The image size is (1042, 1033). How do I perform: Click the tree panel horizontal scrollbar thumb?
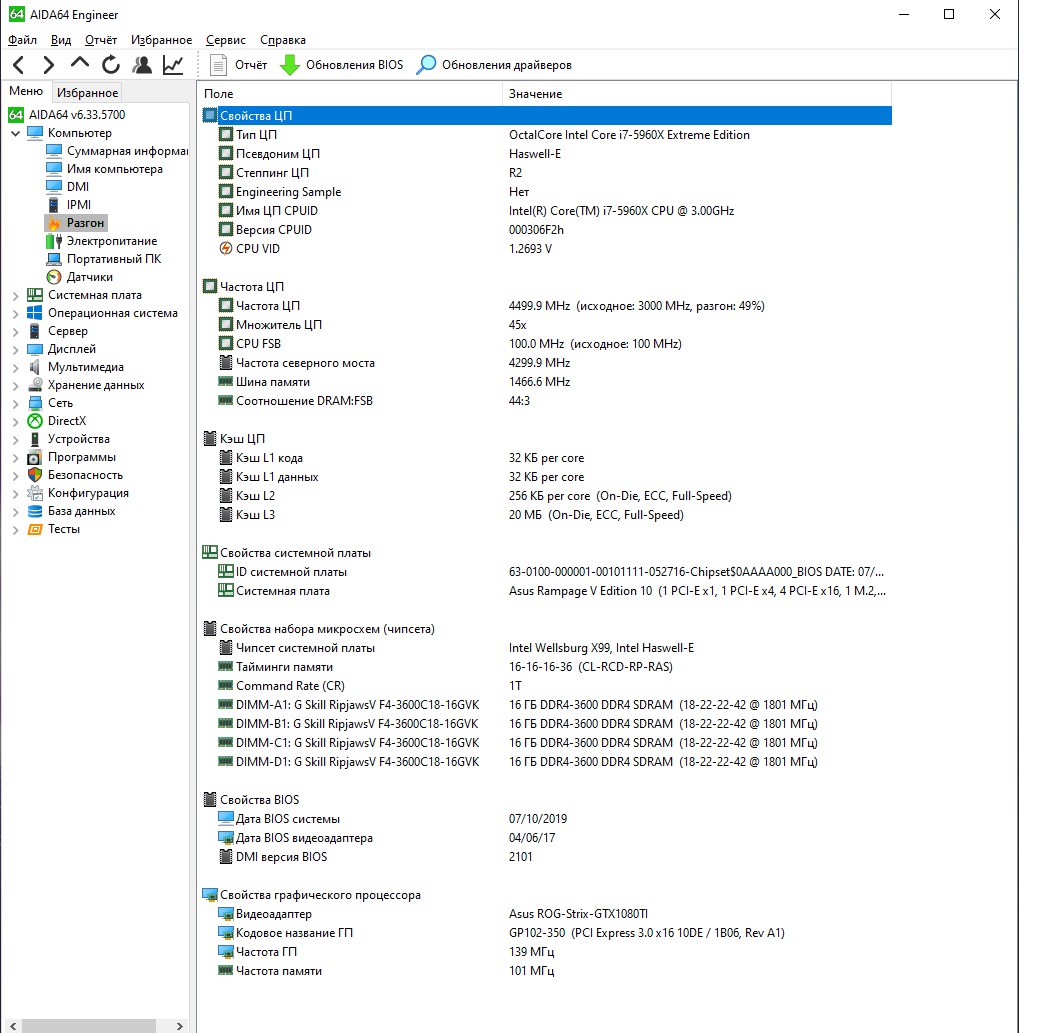click(89, 1026)
